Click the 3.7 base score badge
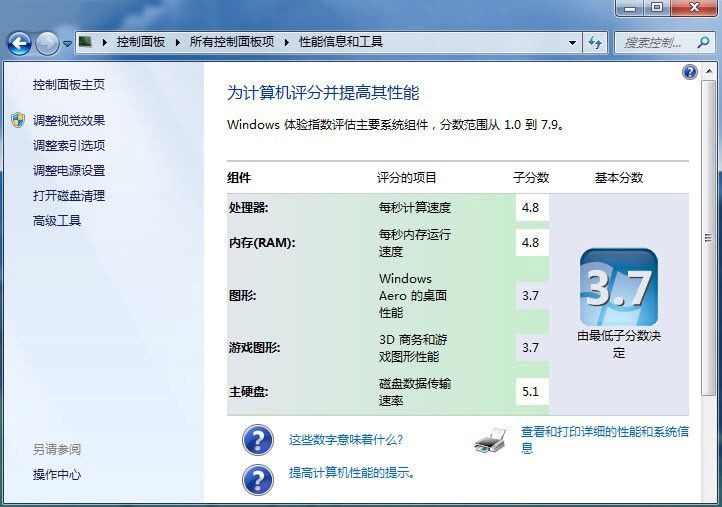722x507 pixels. (x=618, y=287)
